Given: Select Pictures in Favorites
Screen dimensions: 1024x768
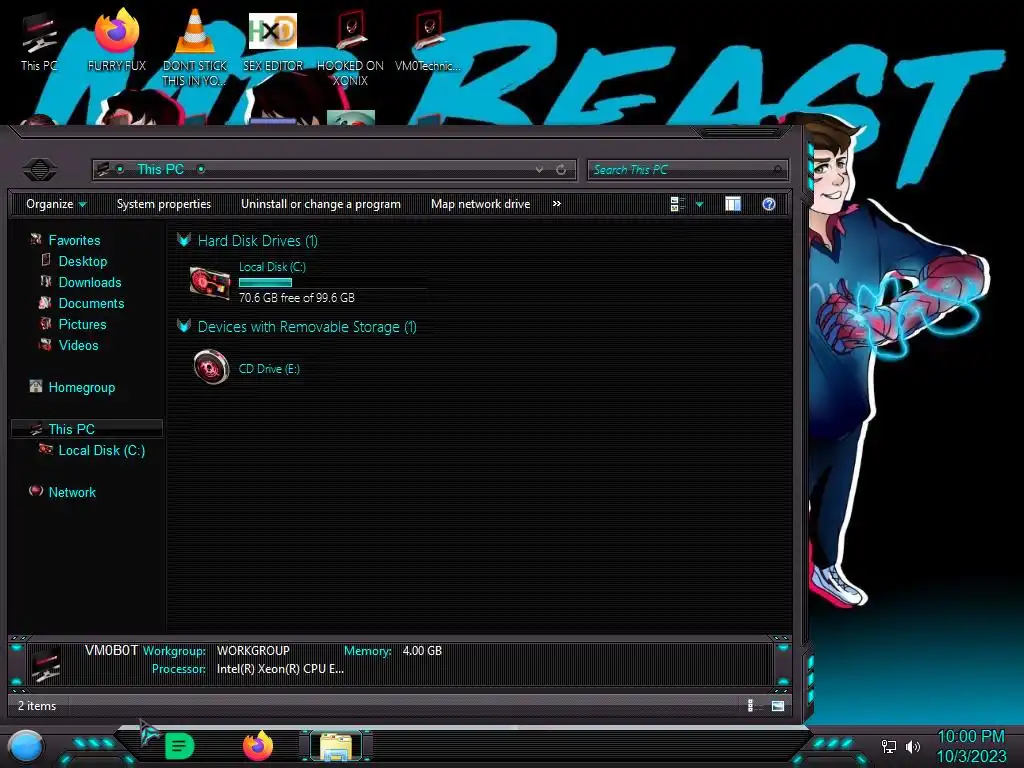Looking at the screenshot, I should 82,324.
